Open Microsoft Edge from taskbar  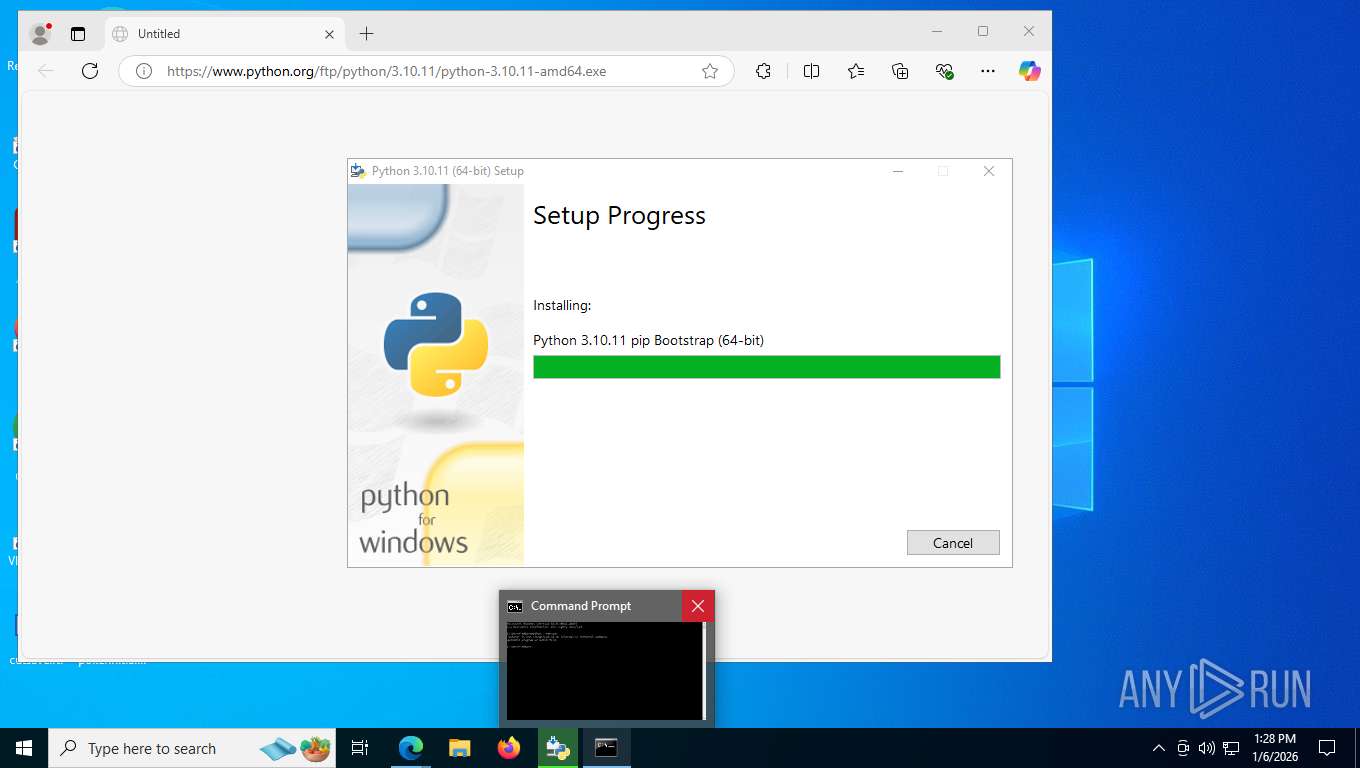click(x=410, y=748)
